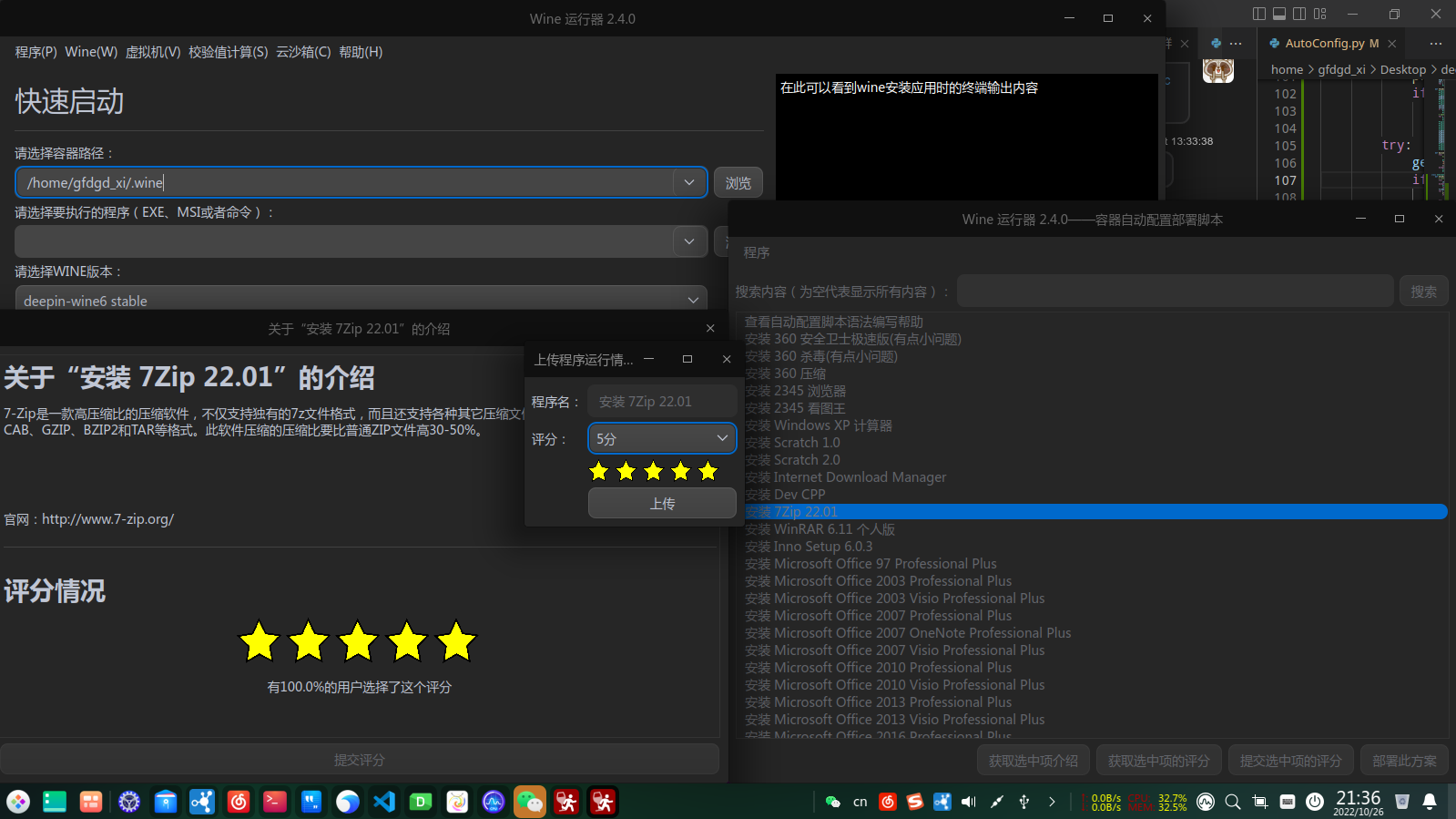1456x819 pixels.
Task: Select 安装 Inno Setup 6.0.3 in the list
Action: coord(1095,547)
